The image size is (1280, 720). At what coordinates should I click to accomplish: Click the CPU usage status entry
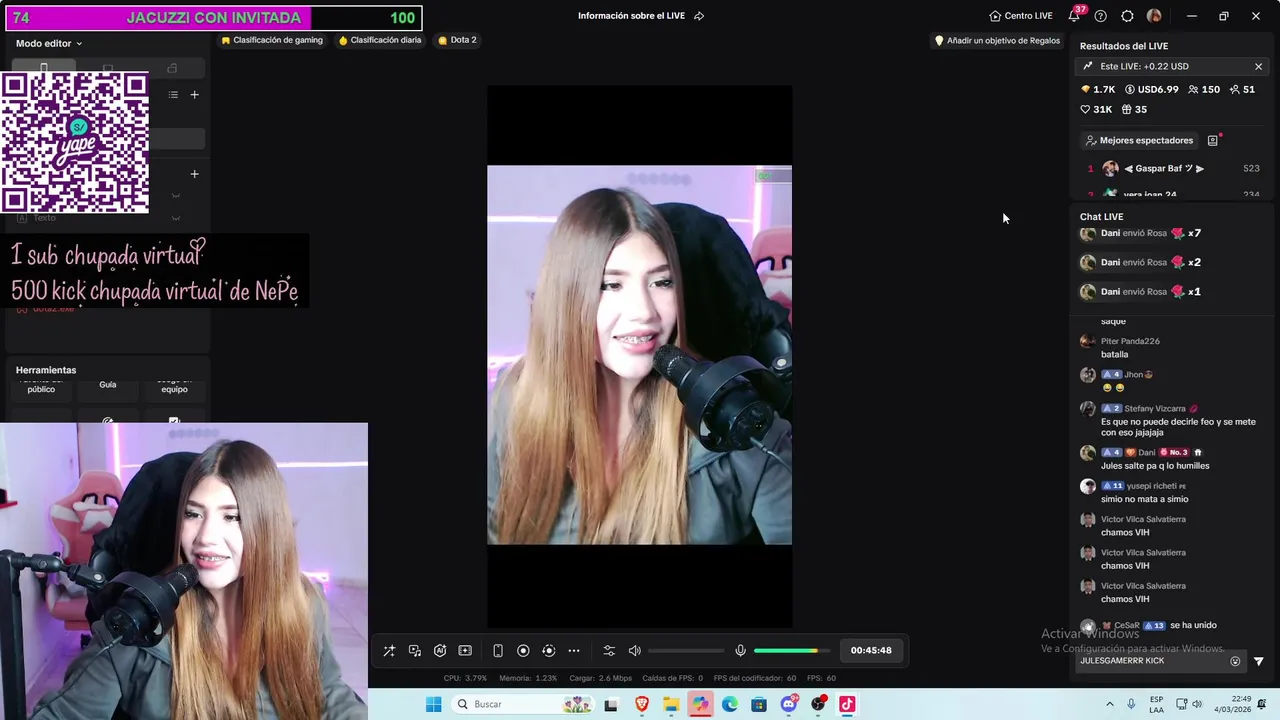coord(465,678)
